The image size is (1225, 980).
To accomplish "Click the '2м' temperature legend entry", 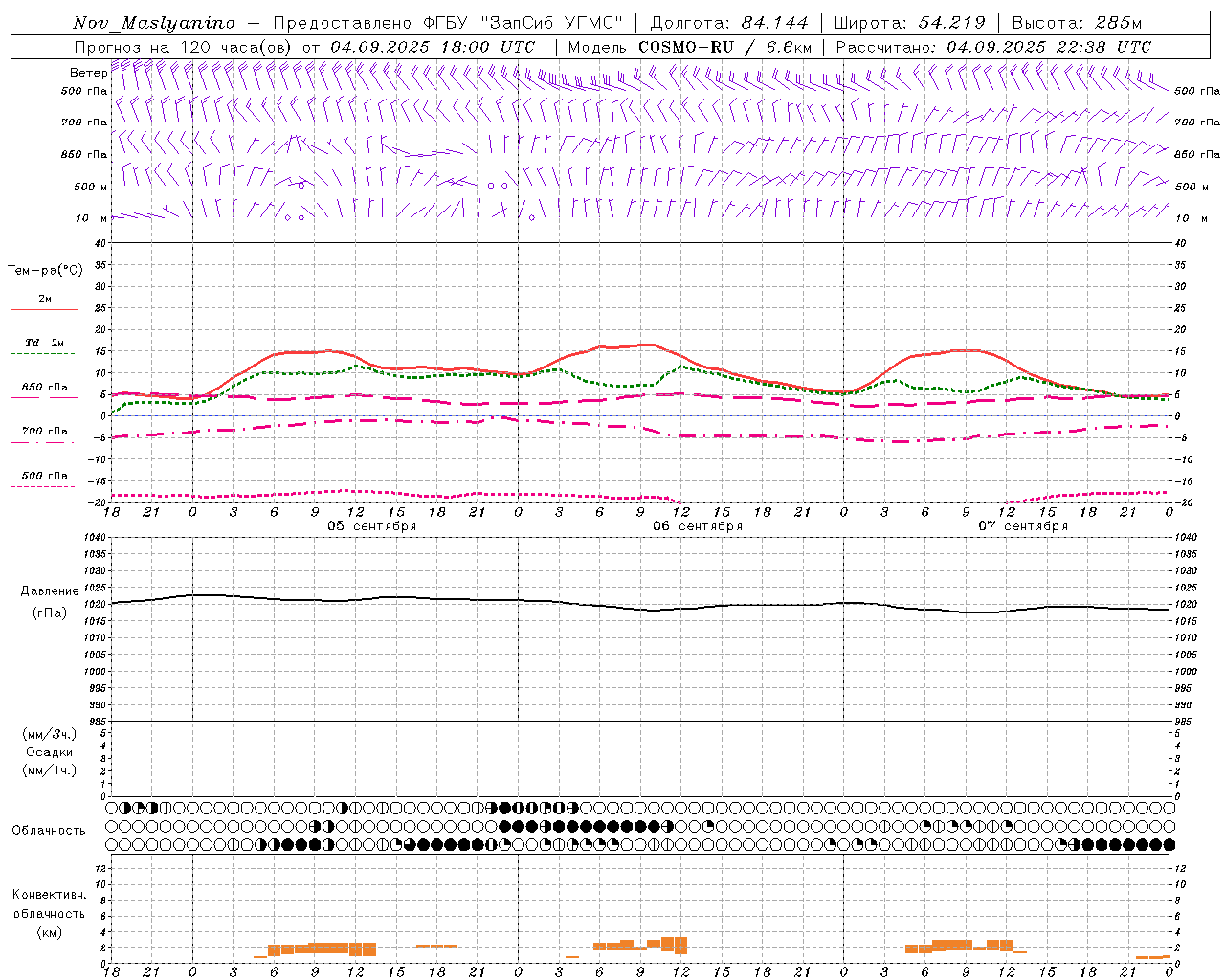I will point(45,300).
